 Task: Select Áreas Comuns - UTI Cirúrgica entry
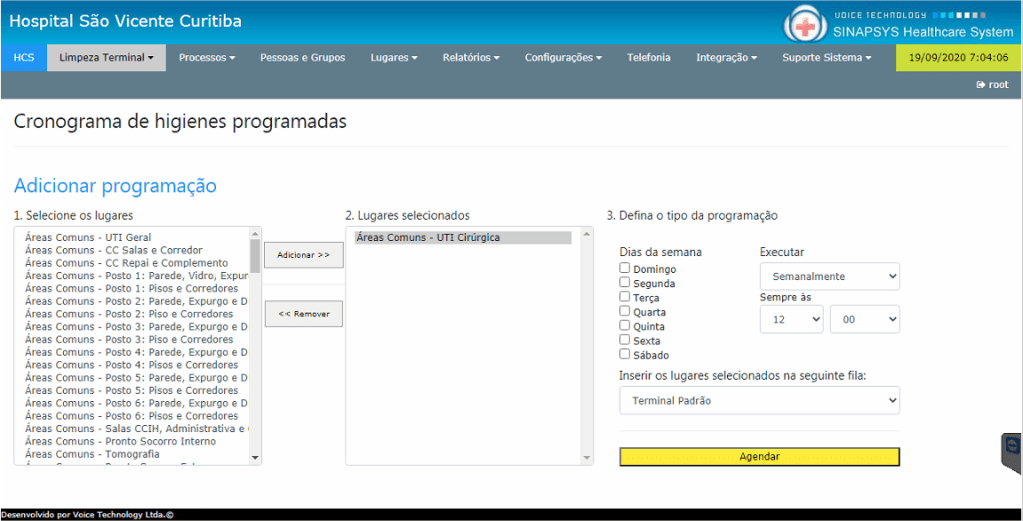tap(428, 238)
